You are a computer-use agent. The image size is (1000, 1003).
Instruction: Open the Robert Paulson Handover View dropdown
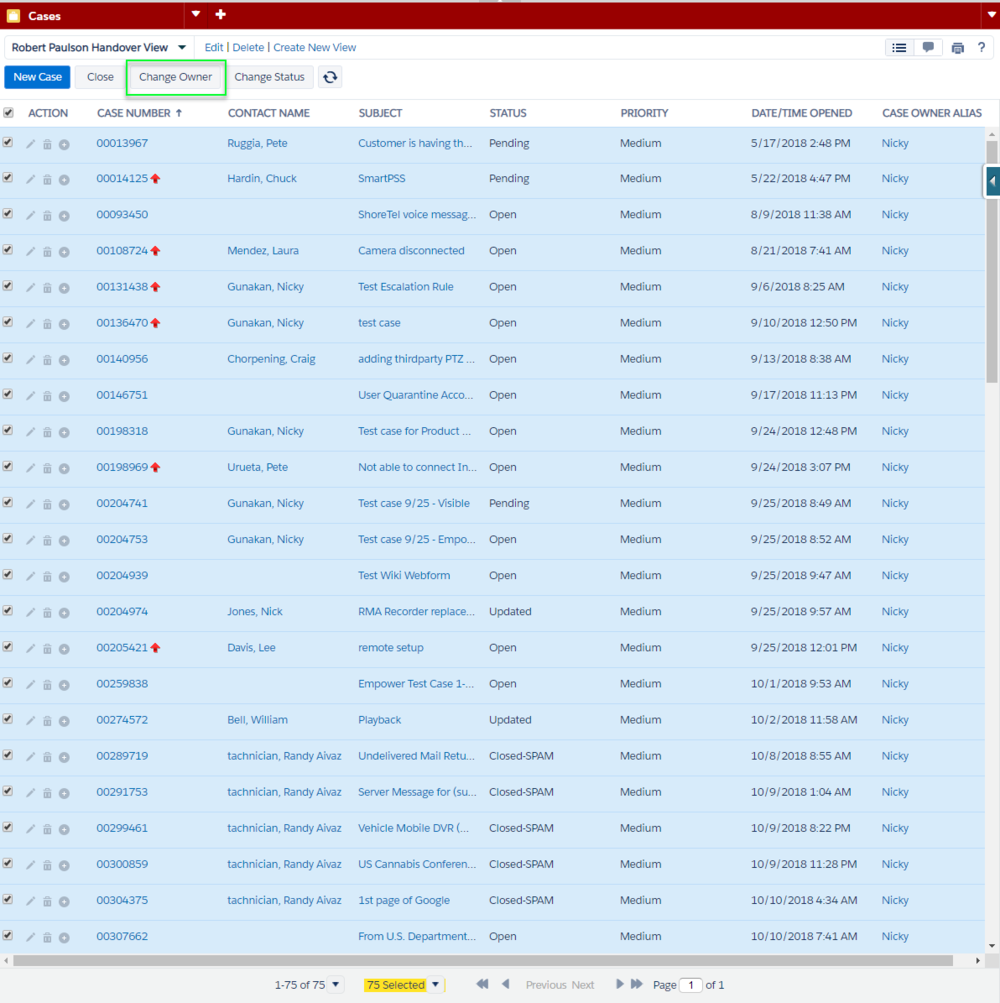click(x=182, y=47)
